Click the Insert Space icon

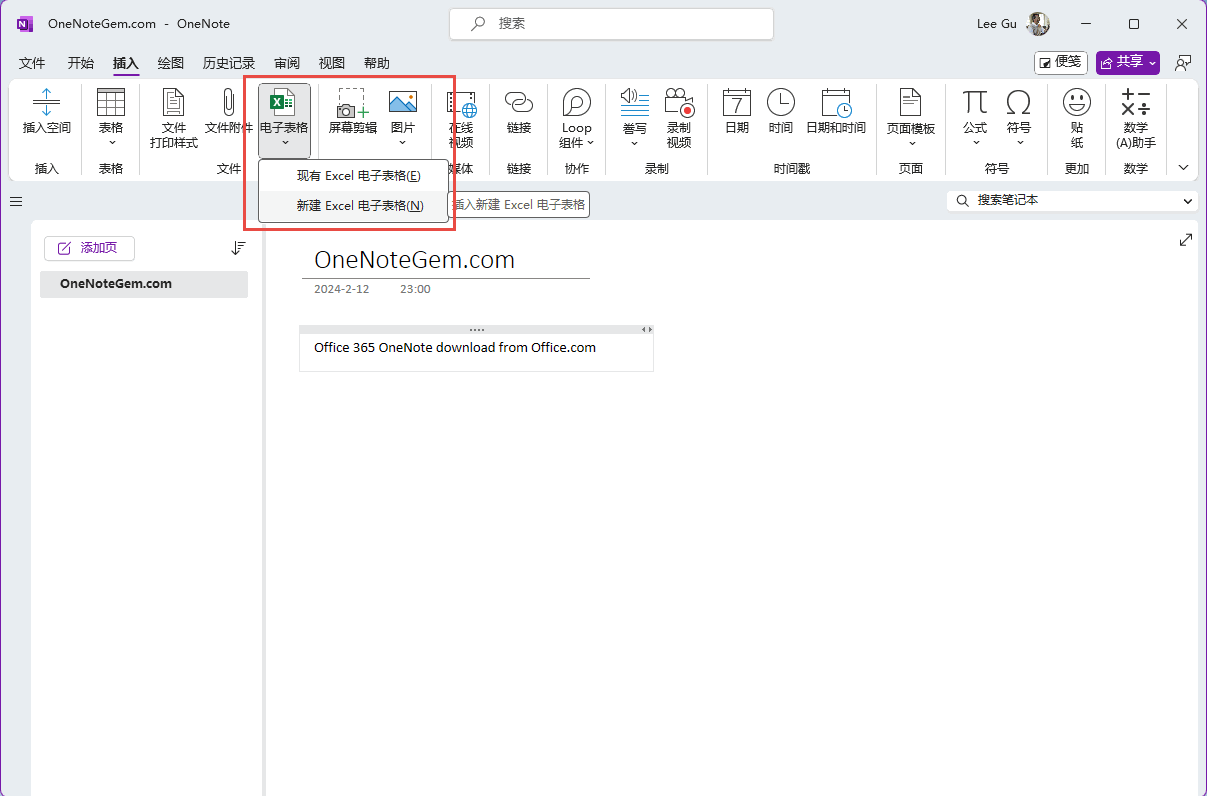coord(47,102)
